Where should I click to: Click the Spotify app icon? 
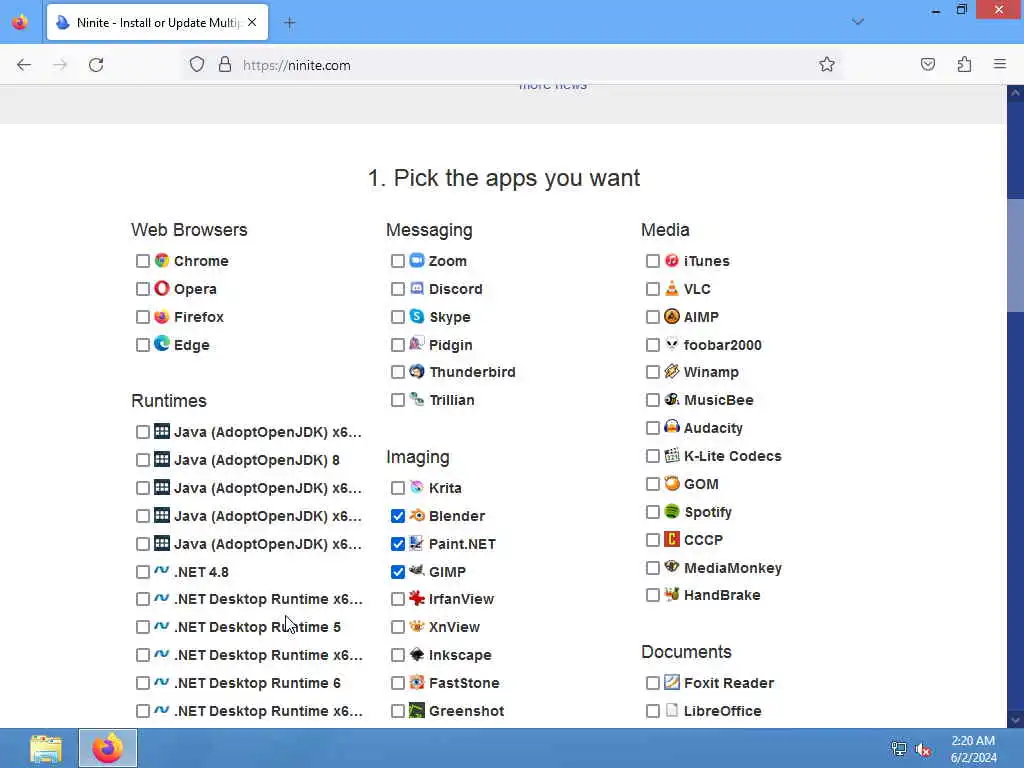pyautogui.click(x=671, y=511)
